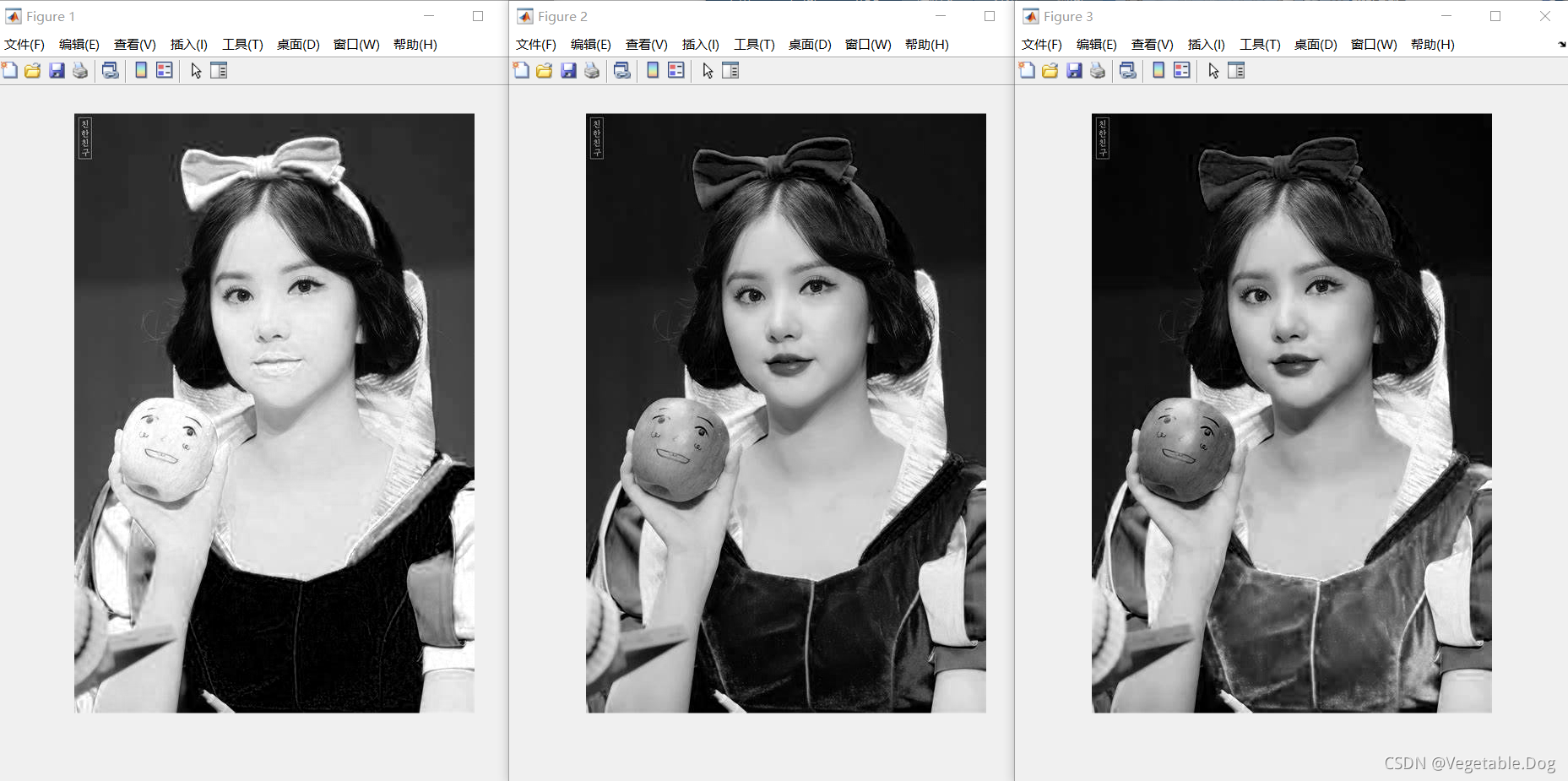Expand toolbar overflow arrow in Figure 3
The width and height of the screenshot is (1568, 781).
coord(1562,45)
